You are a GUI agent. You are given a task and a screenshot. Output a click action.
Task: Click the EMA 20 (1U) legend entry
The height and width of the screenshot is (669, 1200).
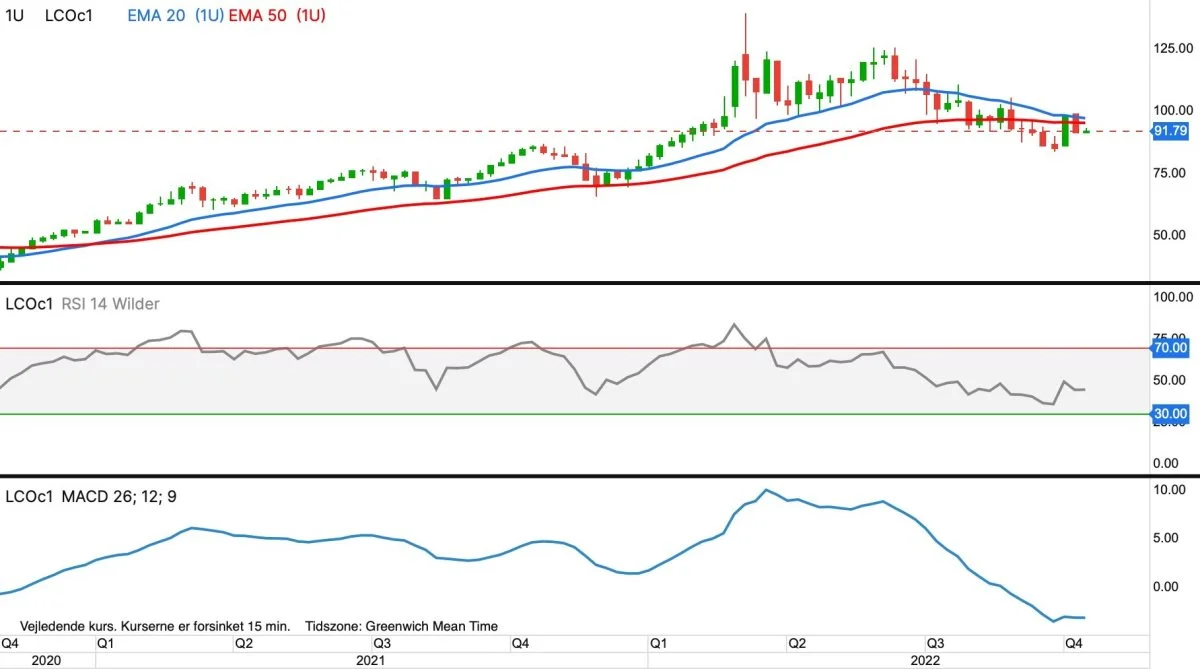pos(175,15)
